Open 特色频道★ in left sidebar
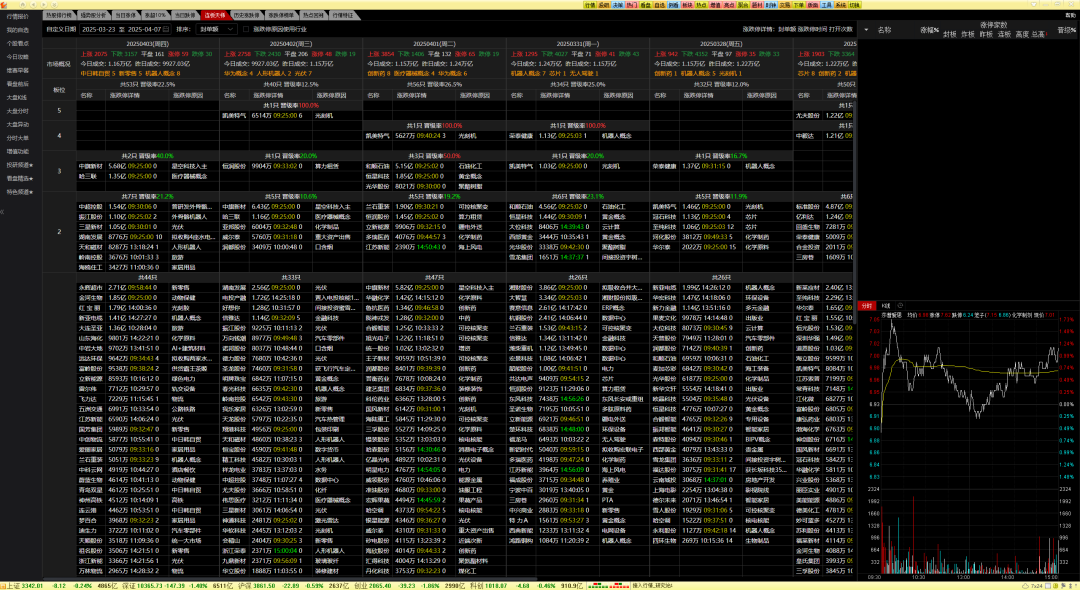 pos(20,192)
